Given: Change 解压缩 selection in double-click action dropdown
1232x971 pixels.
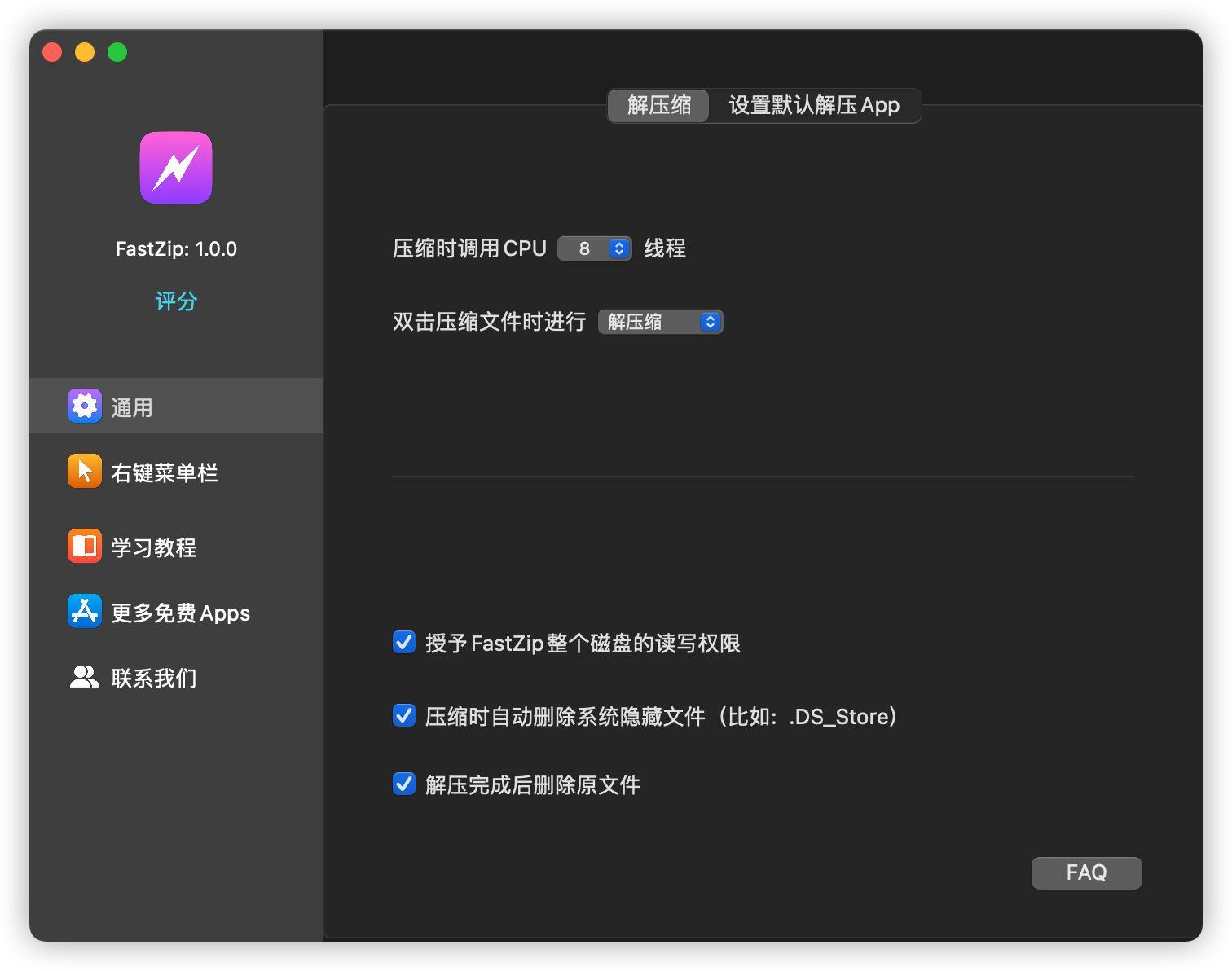Looking at the screenshot, I should point(660,321).
